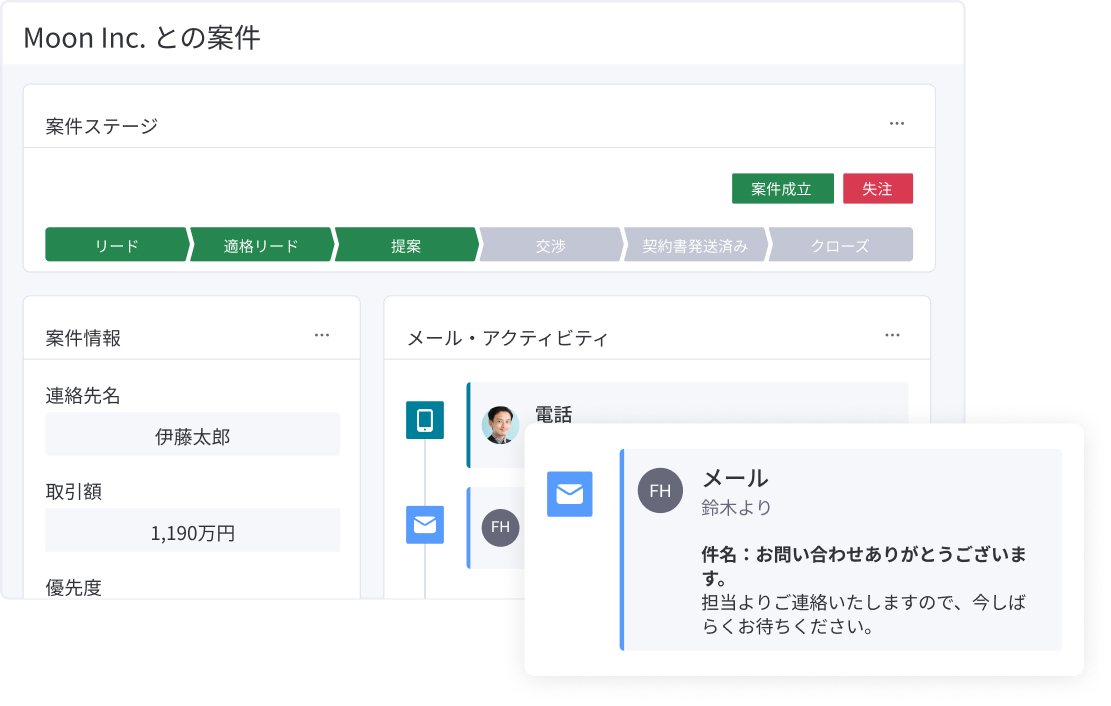Click the profile photo beside 電話
1111x706 pixels.
tap(500, 425)
